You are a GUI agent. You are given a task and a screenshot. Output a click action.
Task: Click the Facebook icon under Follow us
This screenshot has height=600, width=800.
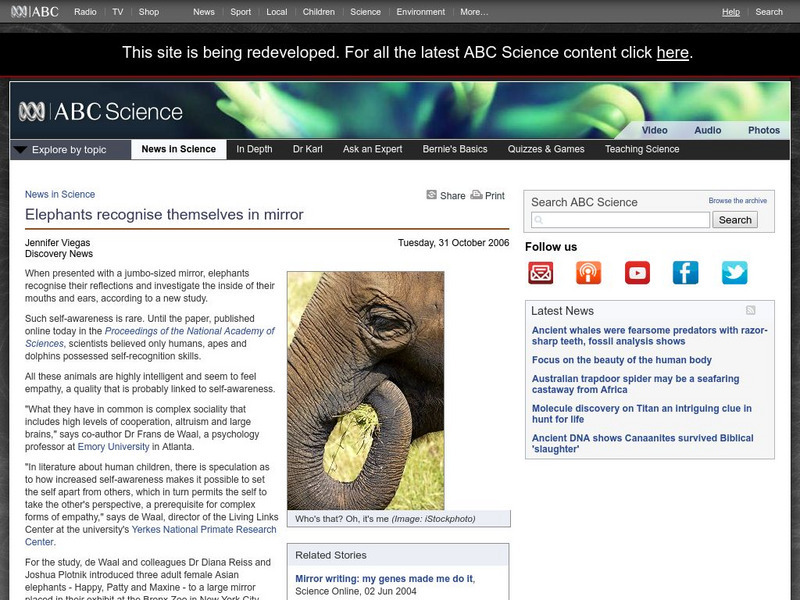pos(686,271)
